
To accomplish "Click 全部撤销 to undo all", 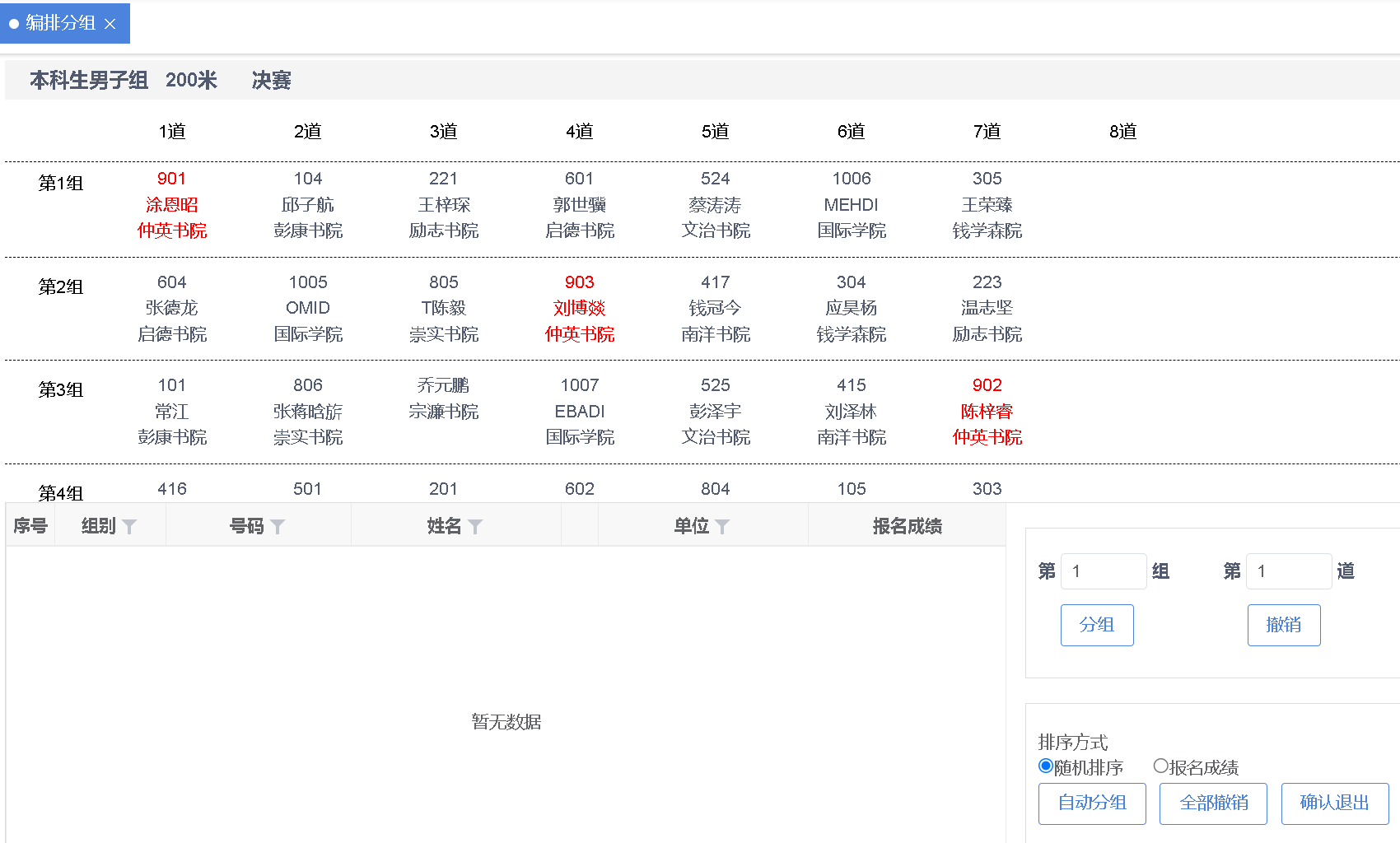I will click(x=1213, y=803).
